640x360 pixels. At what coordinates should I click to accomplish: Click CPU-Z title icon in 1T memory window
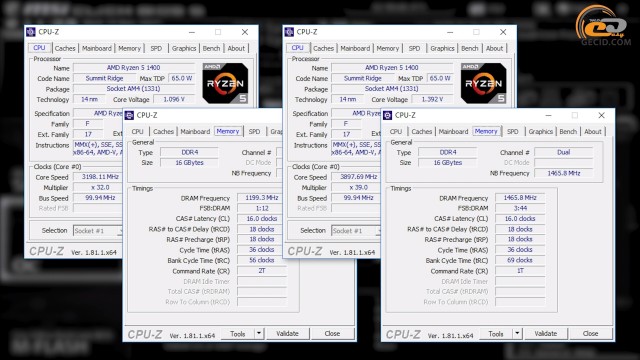tap(388, 115)
